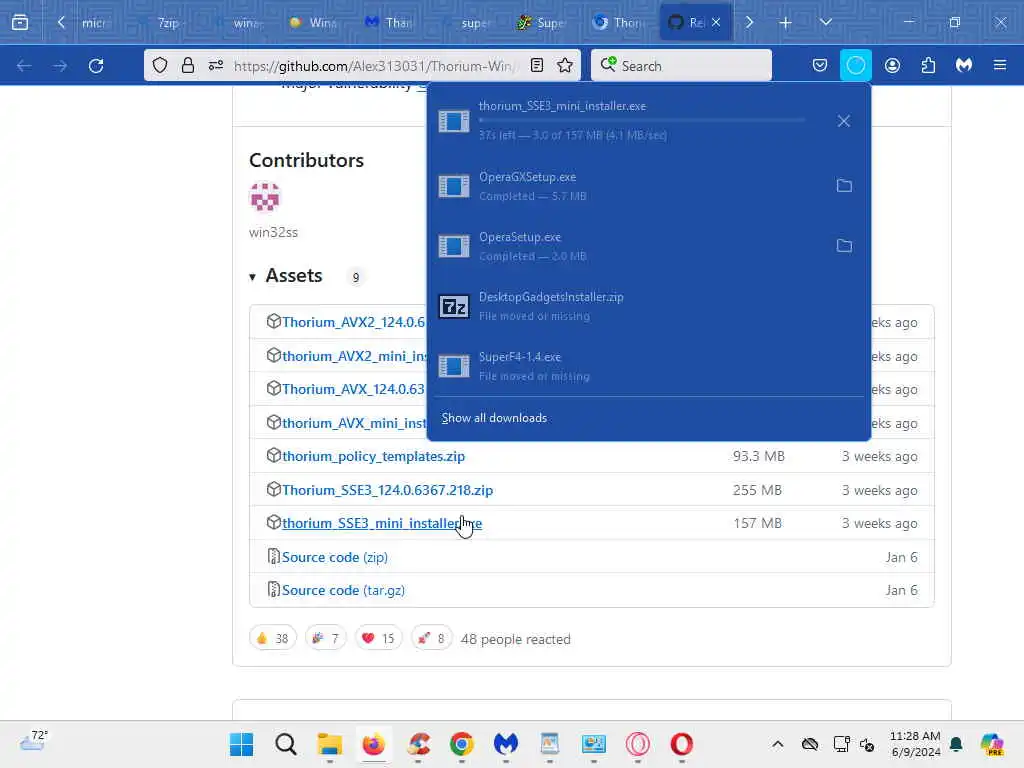Open OperaSetup.exe from downloads list
Viewport: 1024px width, 768px height.
tap(627, 246)
